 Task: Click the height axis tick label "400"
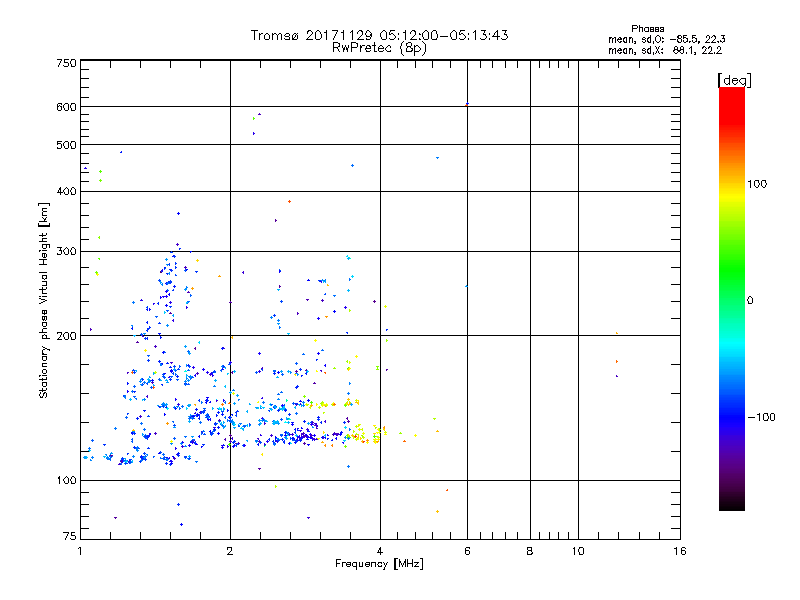pos(66,191)
